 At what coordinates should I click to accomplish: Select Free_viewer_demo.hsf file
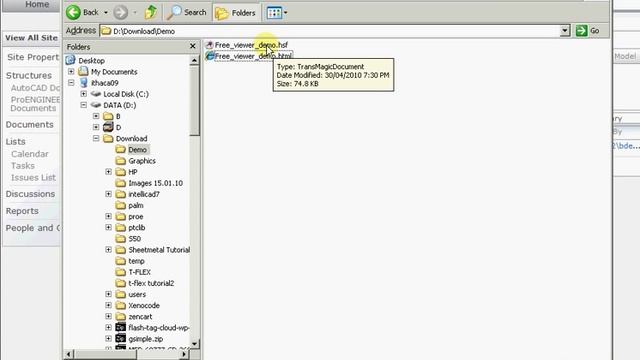pos(251,45)
